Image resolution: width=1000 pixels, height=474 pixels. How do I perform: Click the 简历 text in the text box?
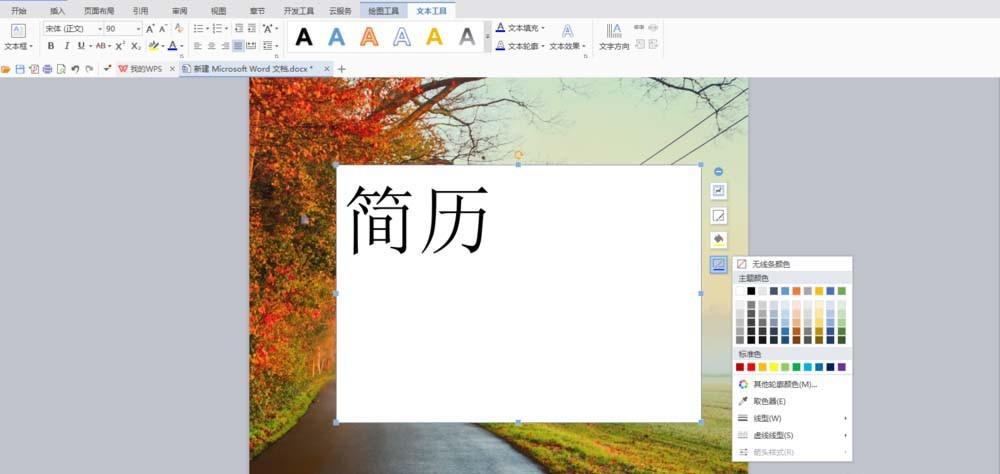pos(418,220)
